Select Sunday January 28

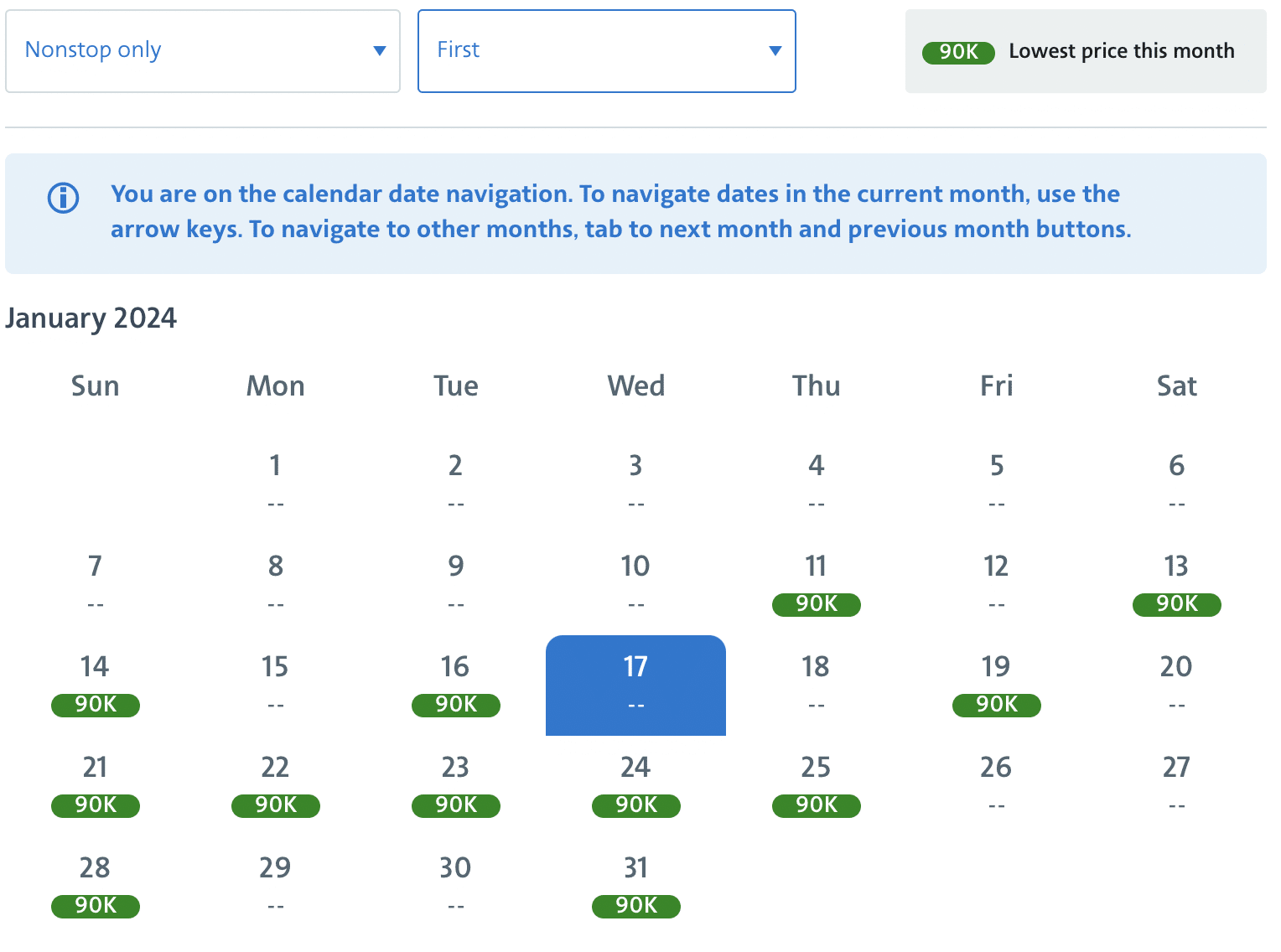pyautogui.click(x=96, y=887)
